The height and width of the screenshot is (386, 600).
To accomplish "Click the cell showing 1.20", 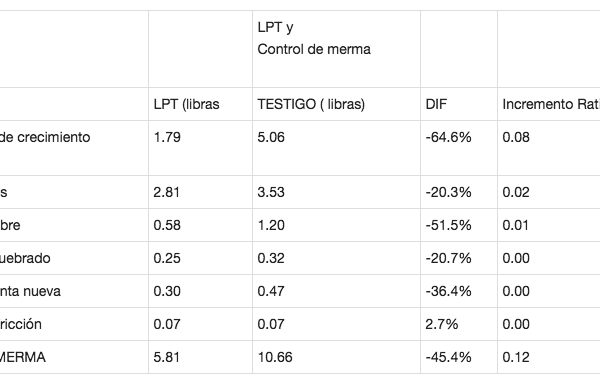I will click(336, 225).
